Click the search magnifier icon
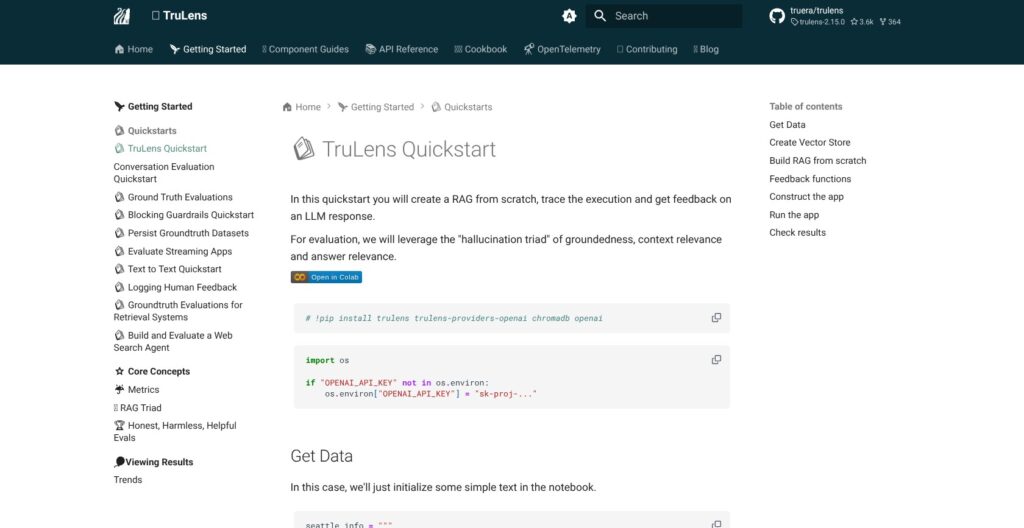Screen dimensions: 1024x528 600,16
